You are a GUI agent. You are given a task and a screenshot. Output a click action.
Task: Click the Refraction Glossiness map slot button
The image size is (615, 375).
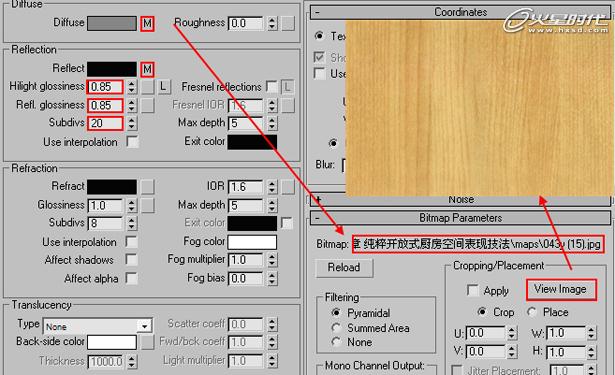tap(147, 205)
